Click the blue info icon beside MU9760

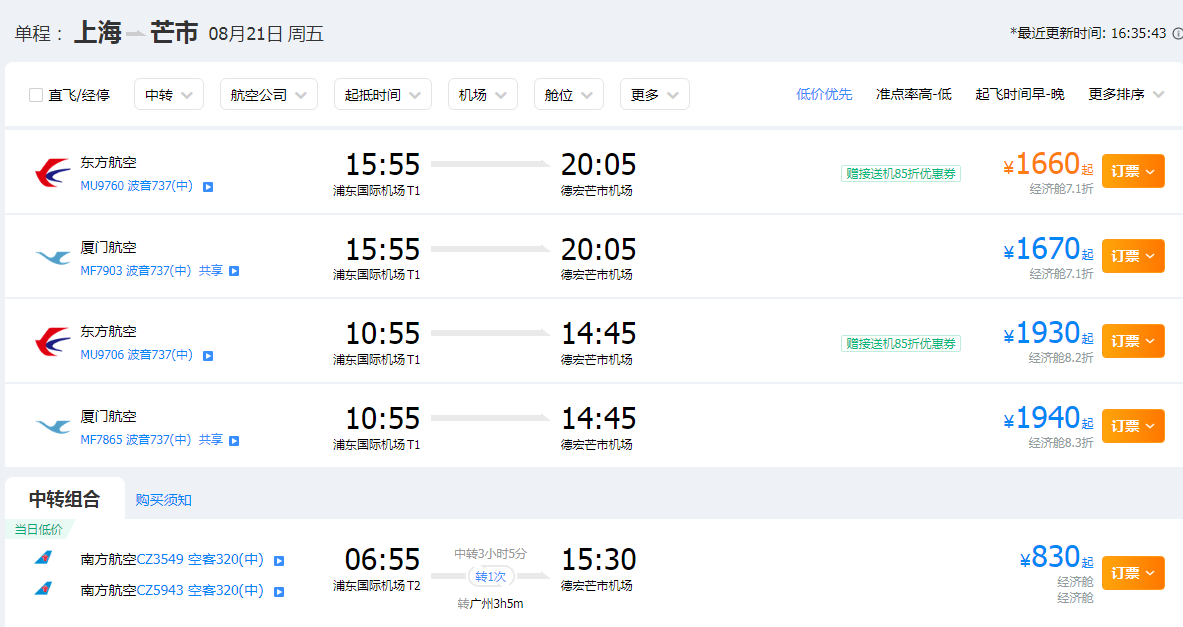(208, 187)
